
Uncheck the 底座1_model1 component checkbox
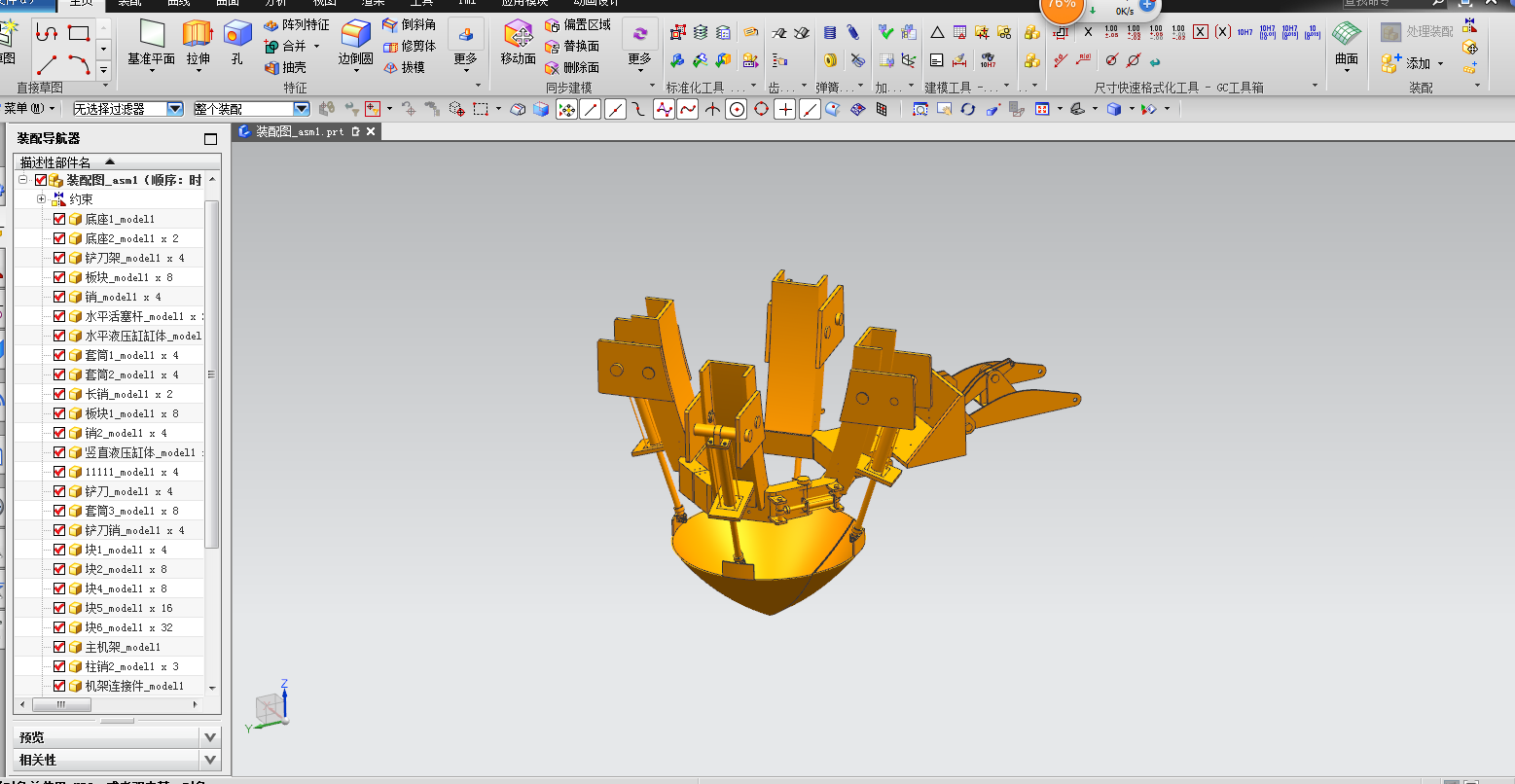coord(59,219)
